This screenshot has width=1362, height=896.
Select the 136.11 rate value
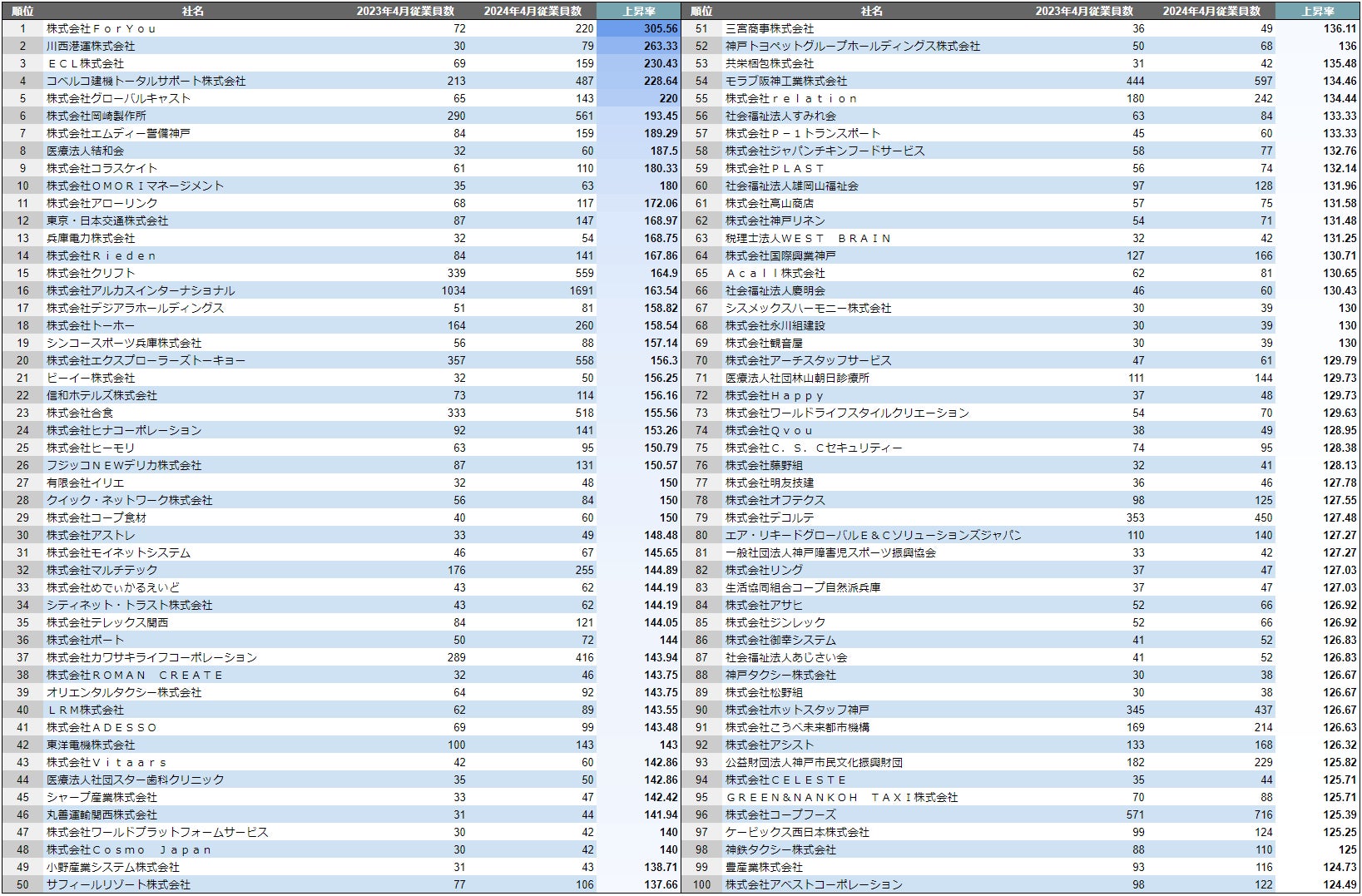tap(1340, 28)
